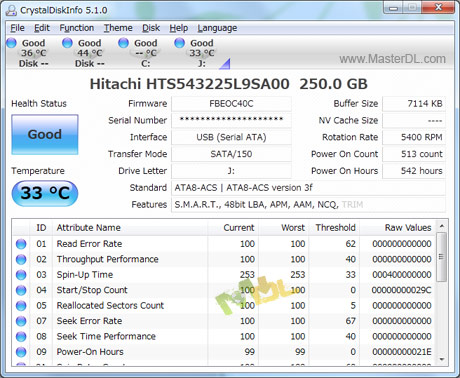Select the Reallocated Sectors Count row text
The image size is (460, 378).
(110, 305)
